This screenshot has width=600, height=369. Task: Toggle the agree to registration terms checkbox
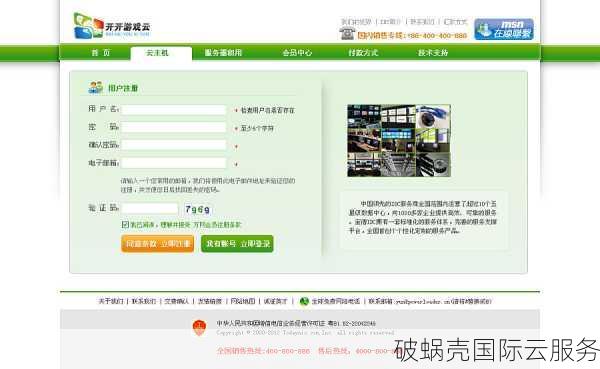(125, 224)
